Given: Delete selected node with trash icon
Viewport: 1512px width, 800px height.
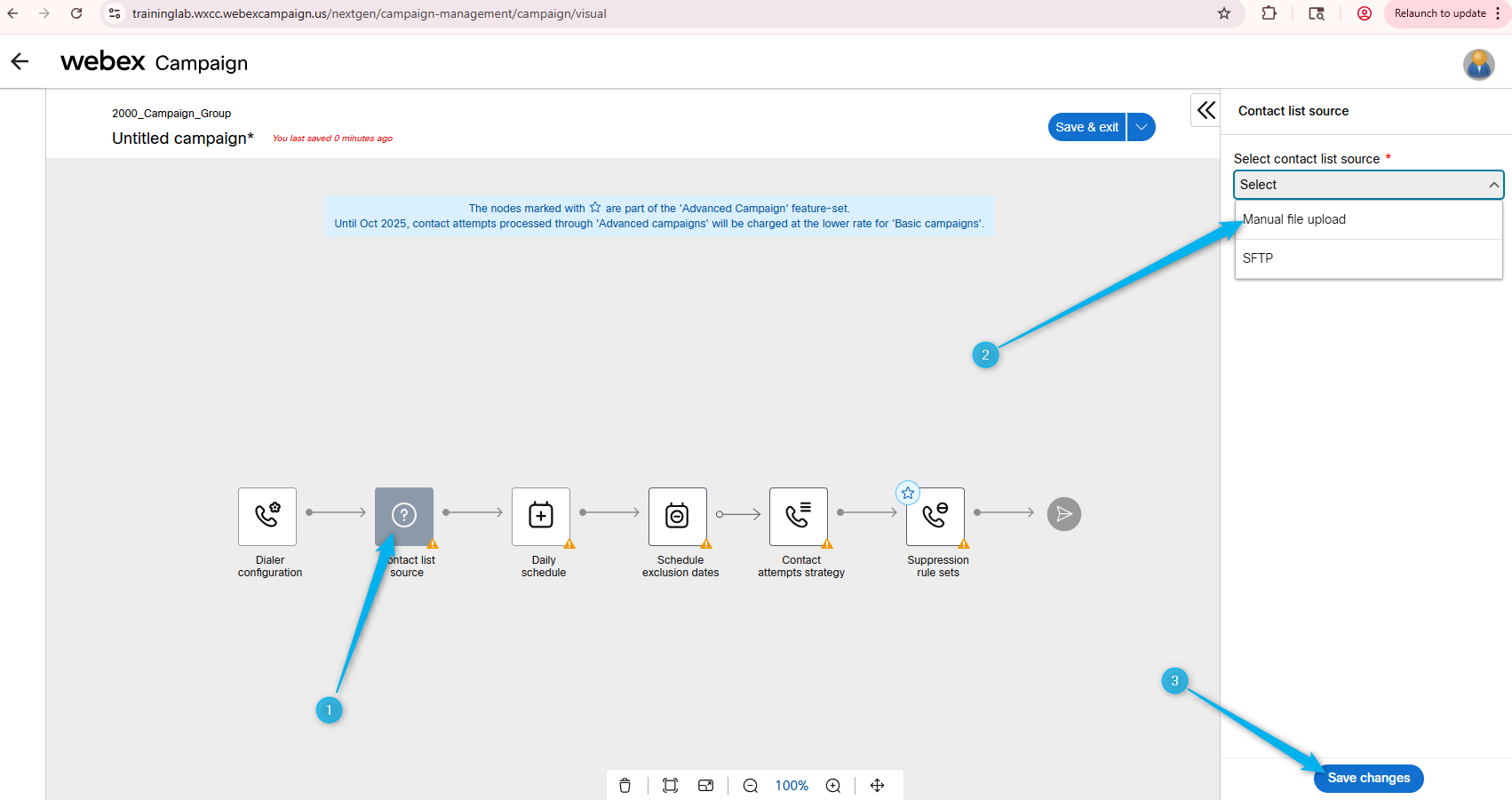Looking at the screenshot, I should tap(625, 786).
